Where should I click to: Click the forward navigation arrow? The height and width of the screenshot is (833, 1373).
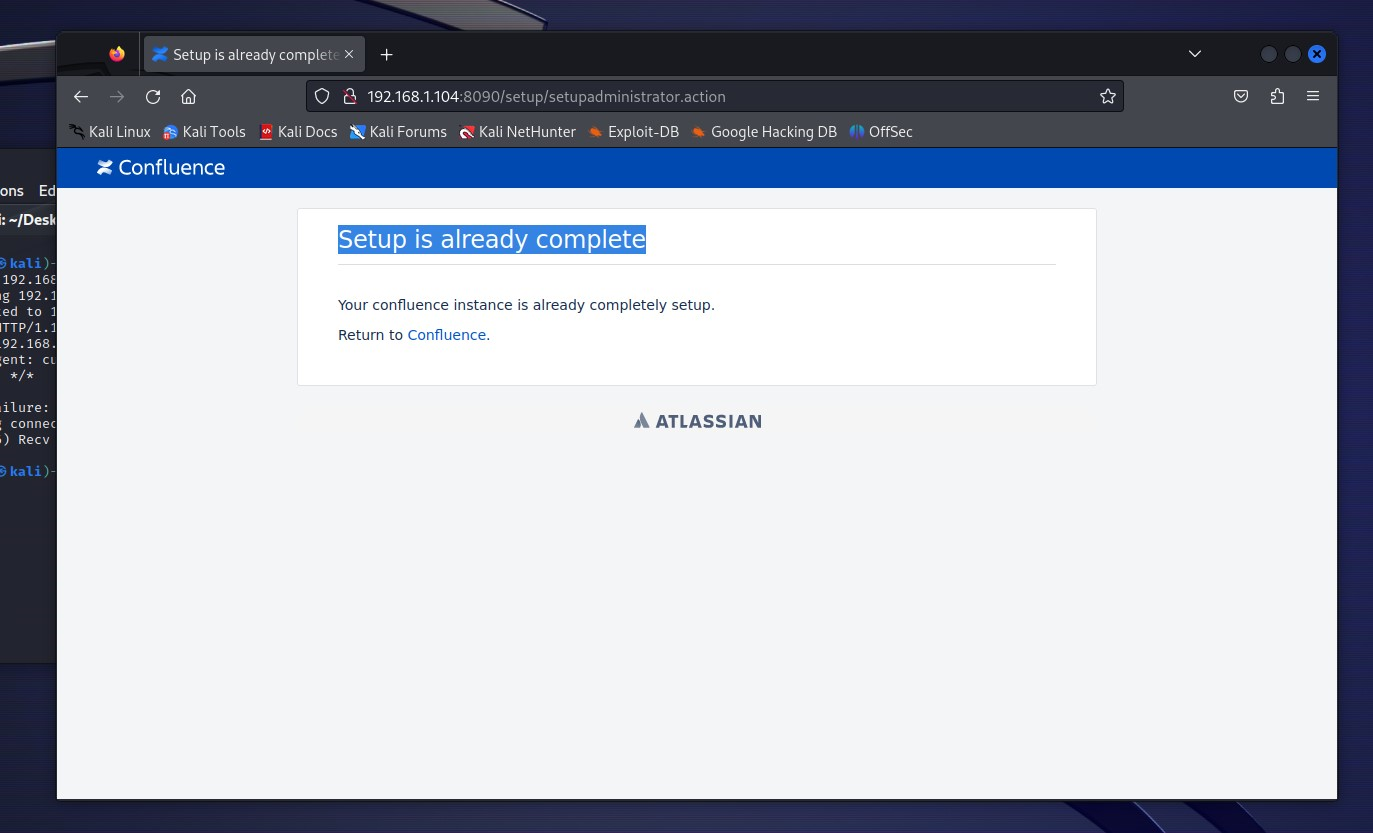coord(117,96)
